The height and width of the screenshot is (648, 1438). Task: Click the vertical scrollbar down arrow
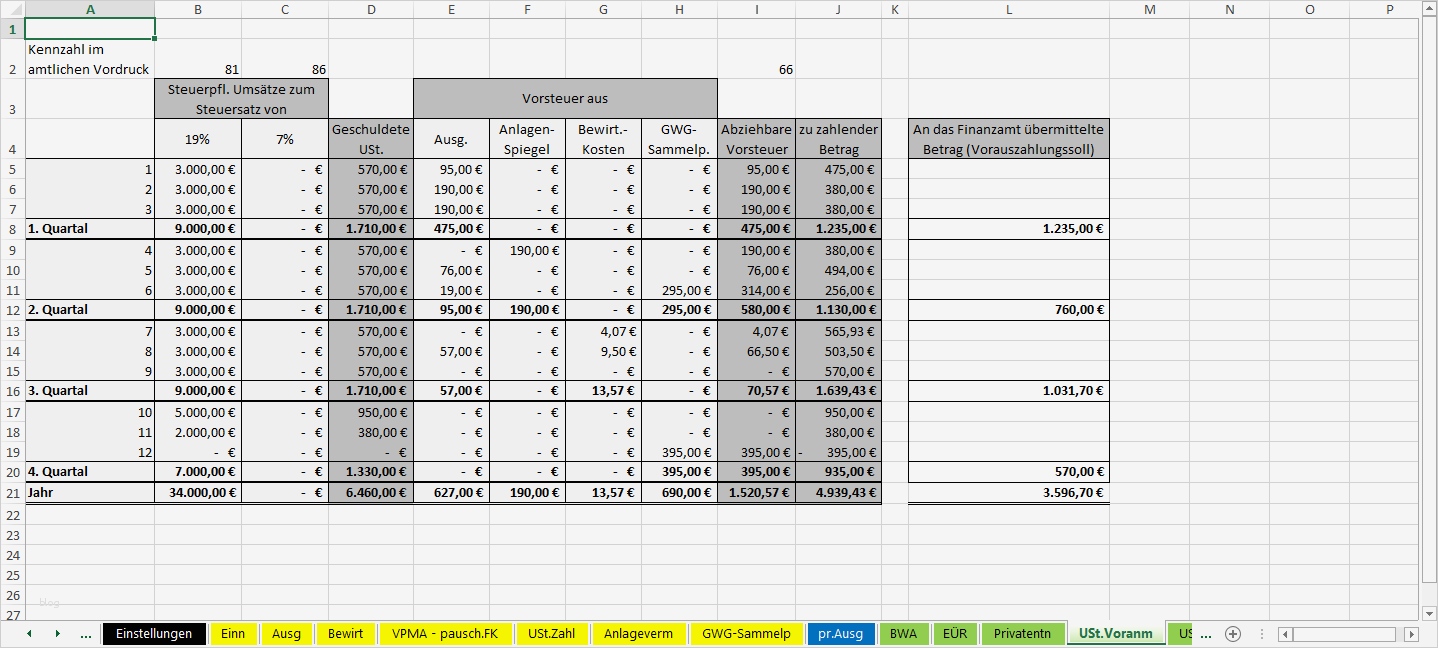tap(1429, 611)
